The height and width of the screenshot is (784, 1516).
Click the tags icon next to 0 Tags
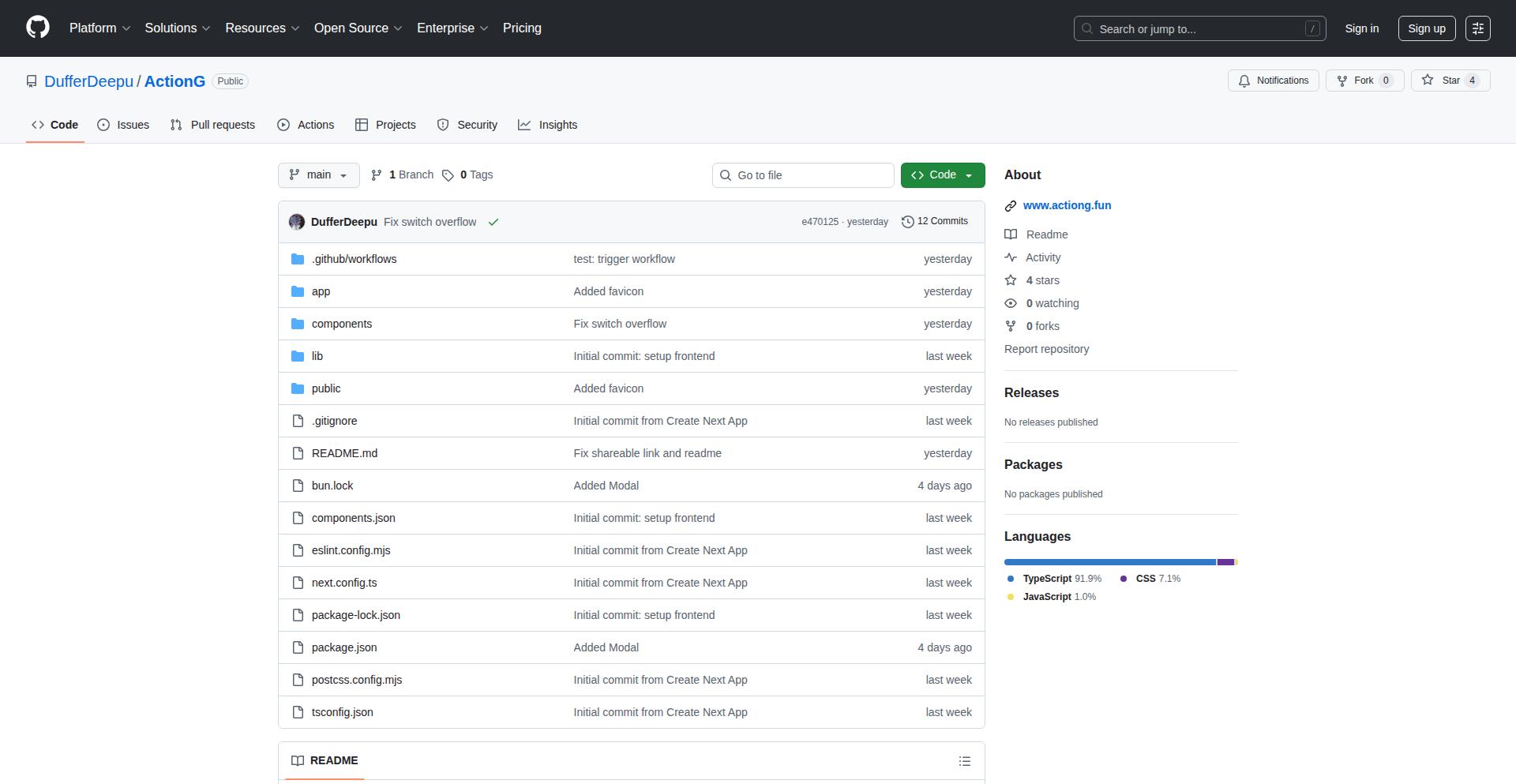coord(448,174)
